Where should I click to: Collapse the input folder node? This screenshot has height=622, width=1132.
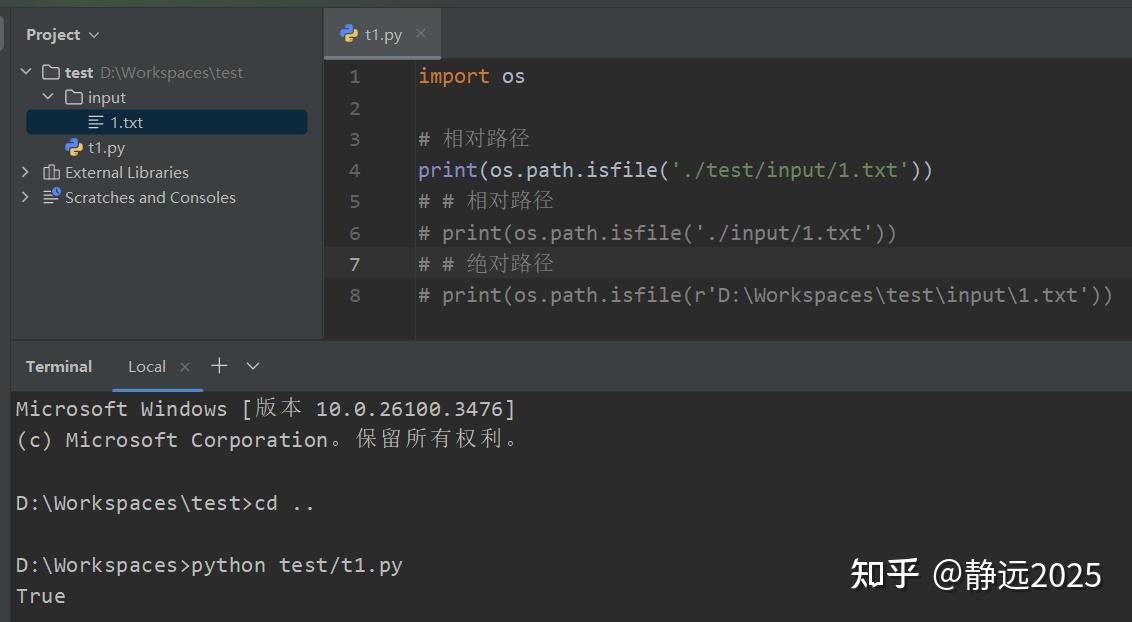[x=47, y=97]
